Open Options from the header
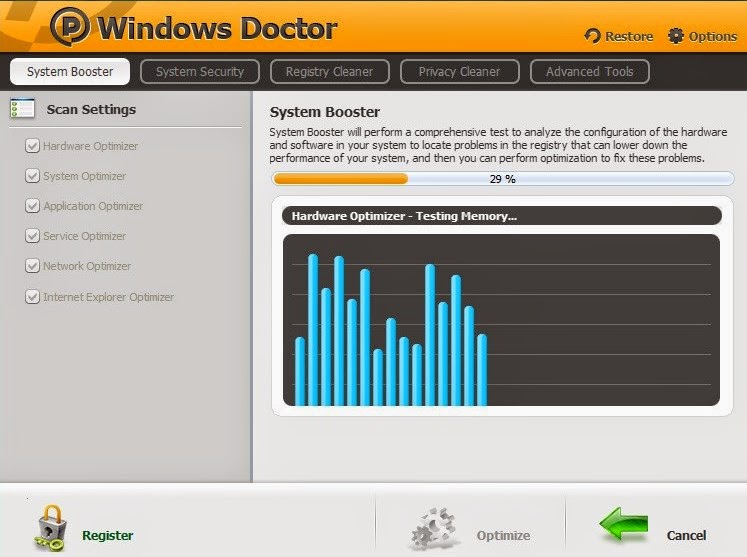The image size is (747, 557). pyautogui.click(x=713, y=37)
